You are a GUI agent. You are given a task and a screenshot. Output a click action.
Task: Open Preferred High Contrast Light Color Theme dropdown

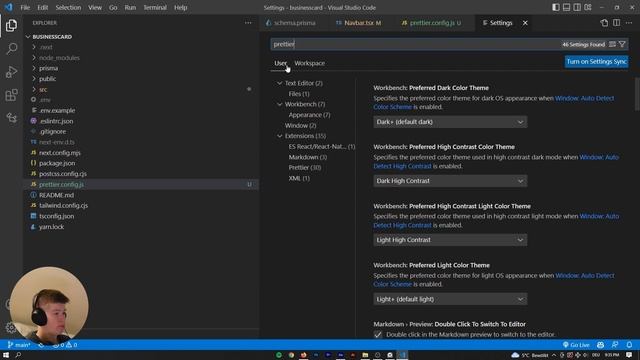[450, 240]
